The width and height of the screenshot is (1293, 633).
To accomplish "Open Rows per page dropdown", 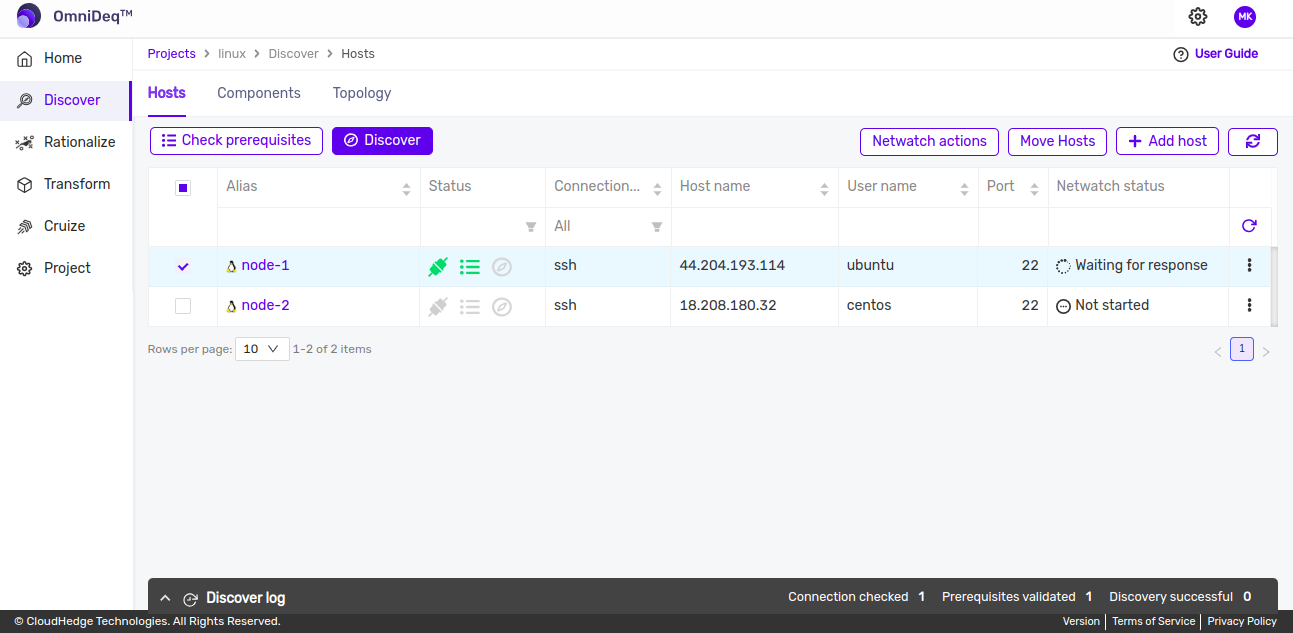I will (262, 349).
